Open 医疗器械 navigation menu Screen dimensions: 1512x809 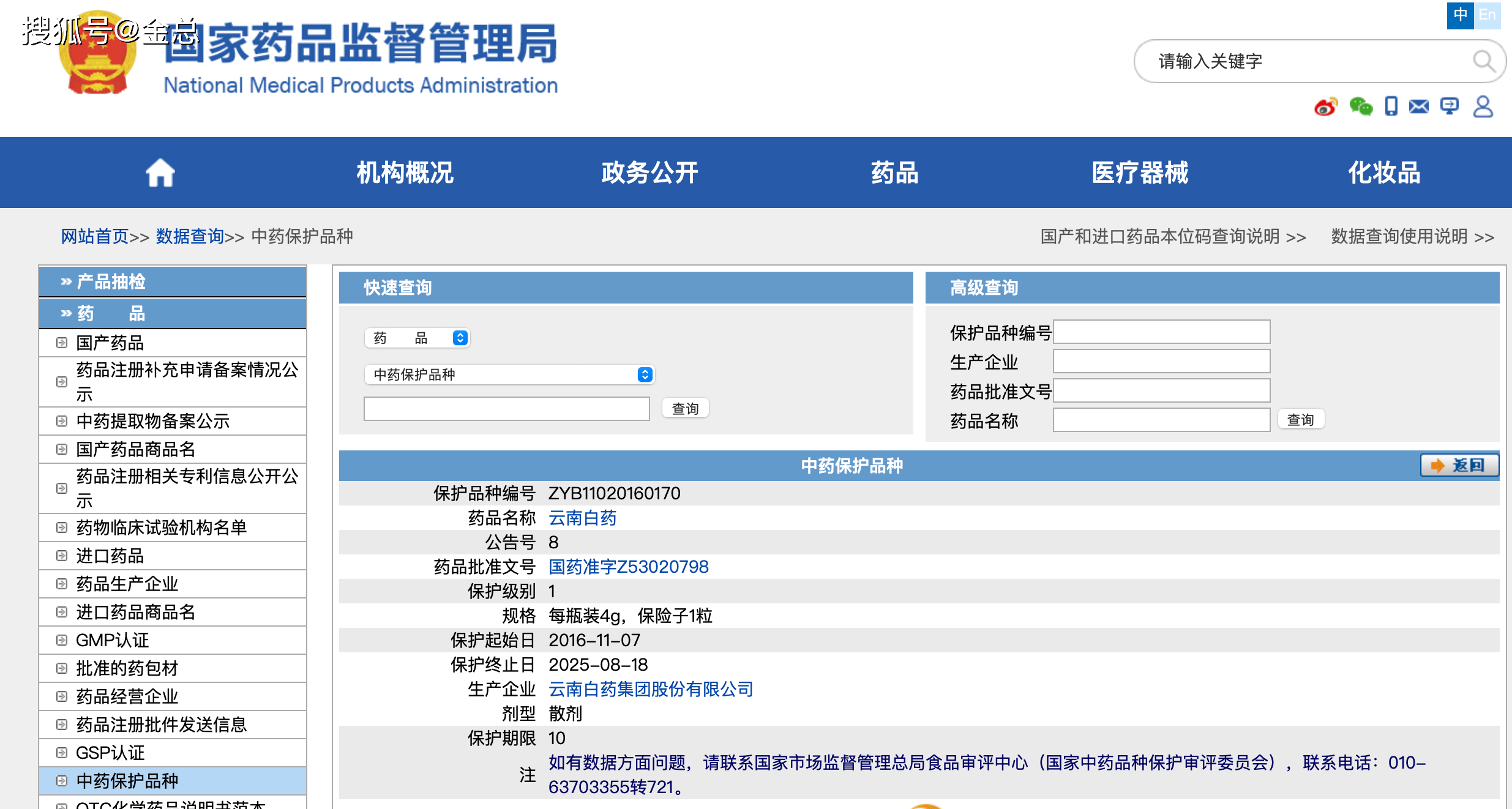1140,173
